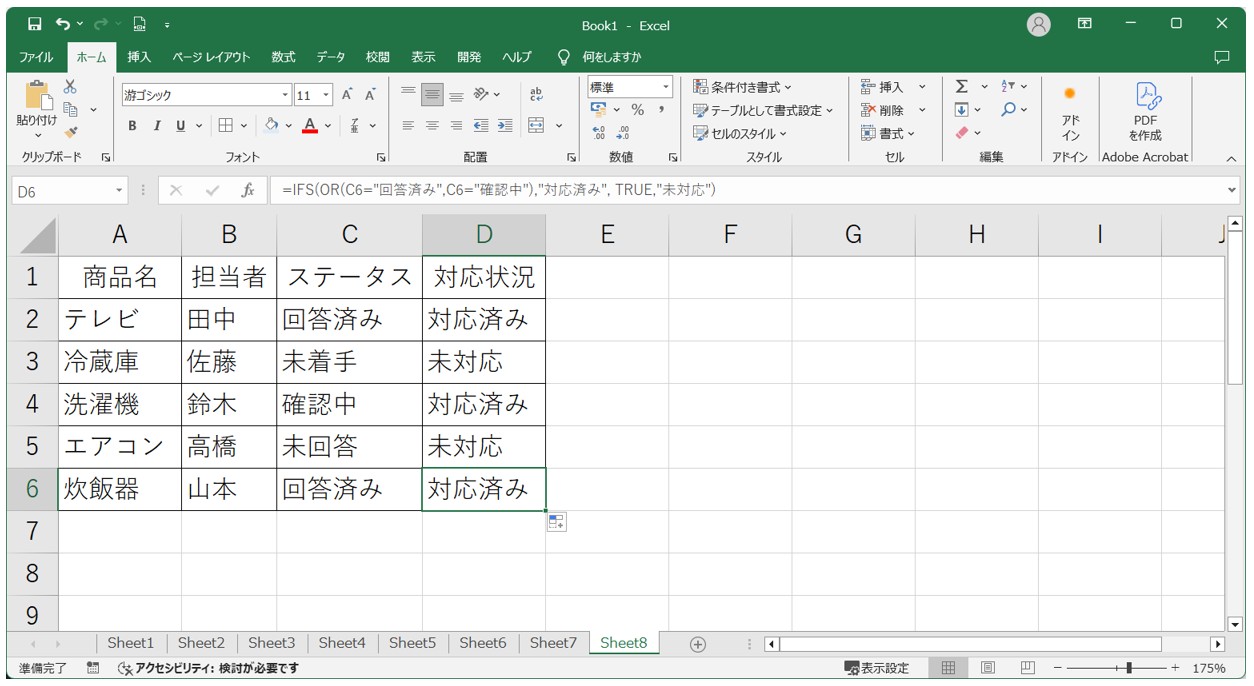Switch to the 数式 (Formulas) tab

[x=284, y=57]
